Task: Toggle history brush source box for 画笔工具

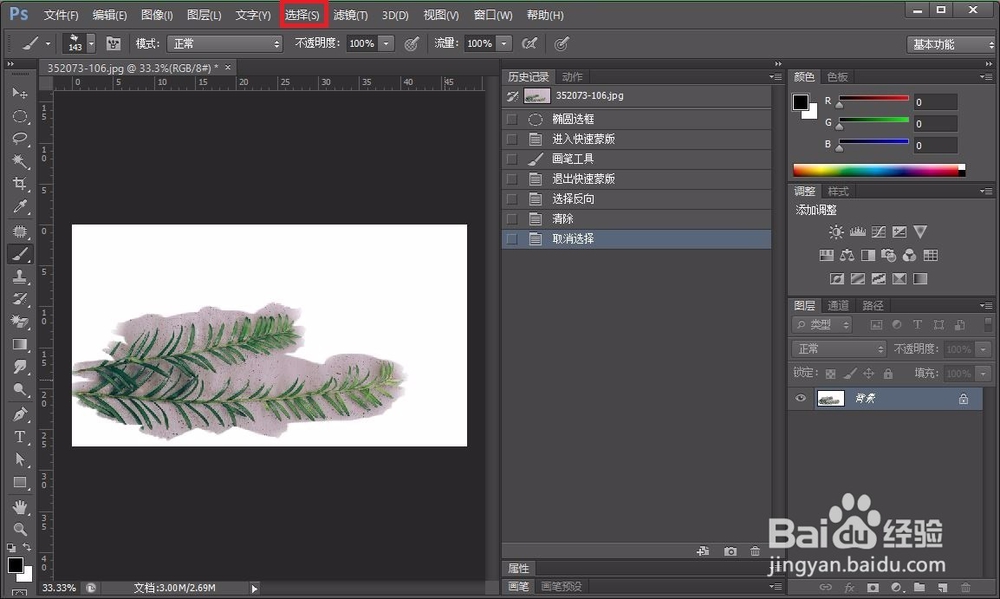Action: pos(511,159)
